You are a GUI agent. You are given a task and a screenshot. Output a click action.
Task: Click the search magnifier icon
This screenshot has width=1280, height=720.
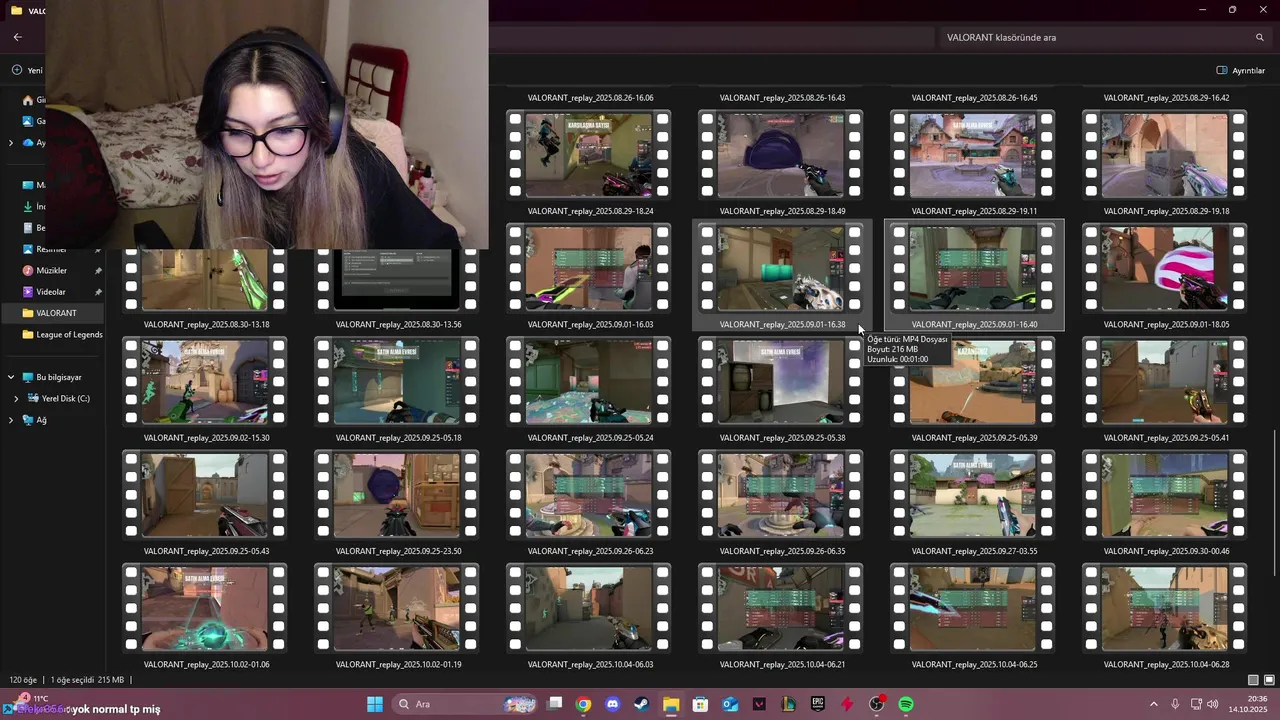click(1260, 37)
